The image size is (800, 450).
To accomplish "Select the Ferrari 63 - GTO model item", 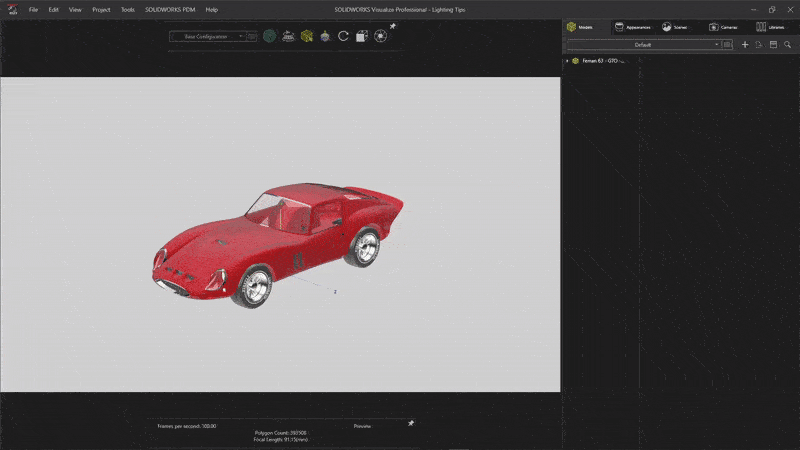I will tap(599, 61).
